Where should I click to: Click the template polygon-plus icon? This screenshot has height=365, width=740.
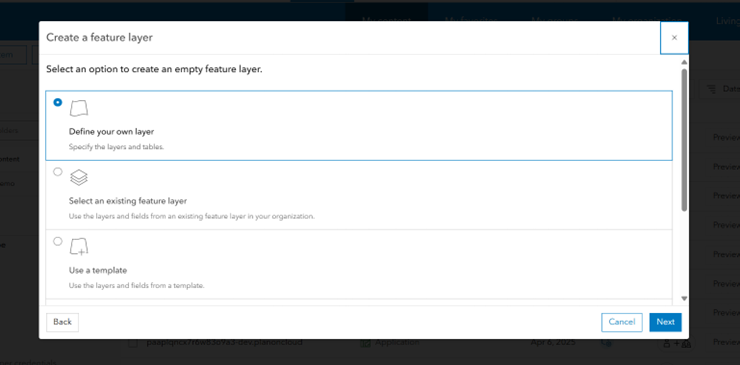[79, 247]
